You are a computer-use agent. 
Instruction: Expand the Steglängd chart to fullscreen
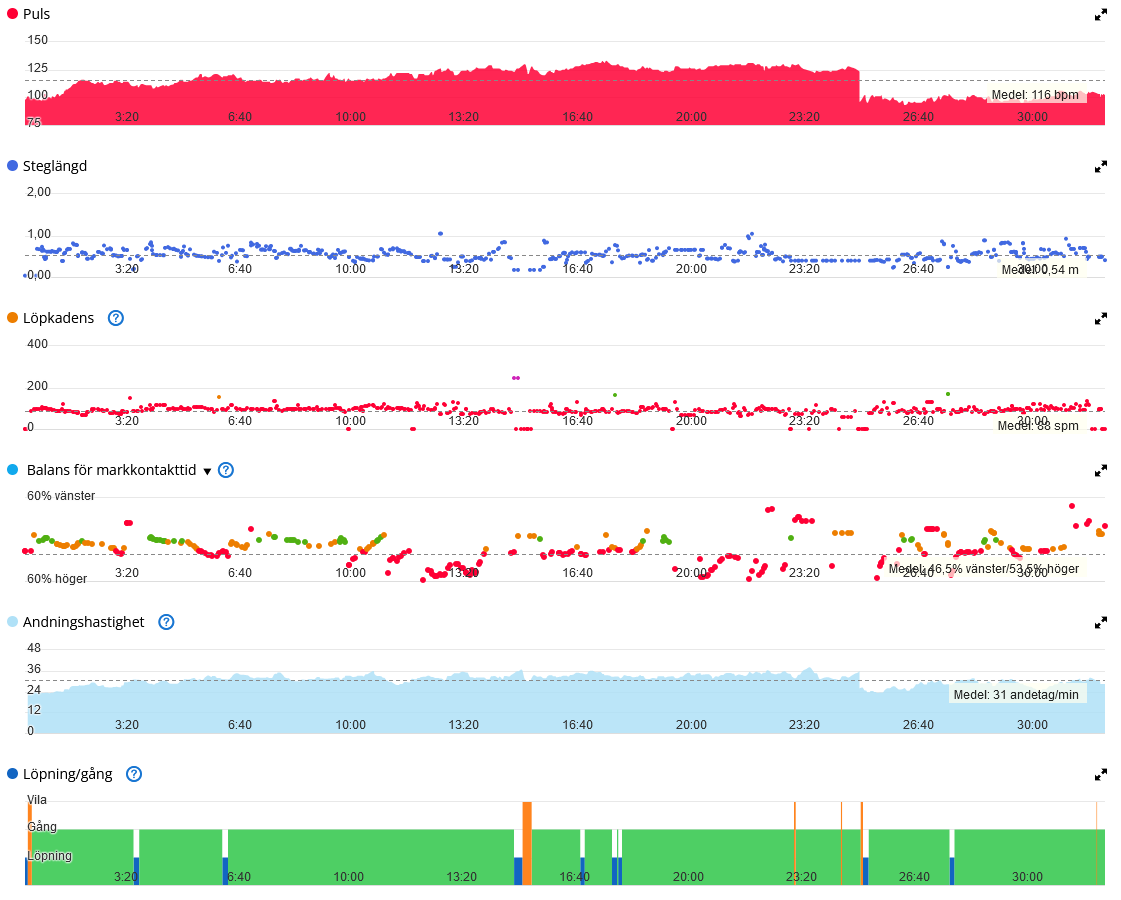pos(1101,167)
